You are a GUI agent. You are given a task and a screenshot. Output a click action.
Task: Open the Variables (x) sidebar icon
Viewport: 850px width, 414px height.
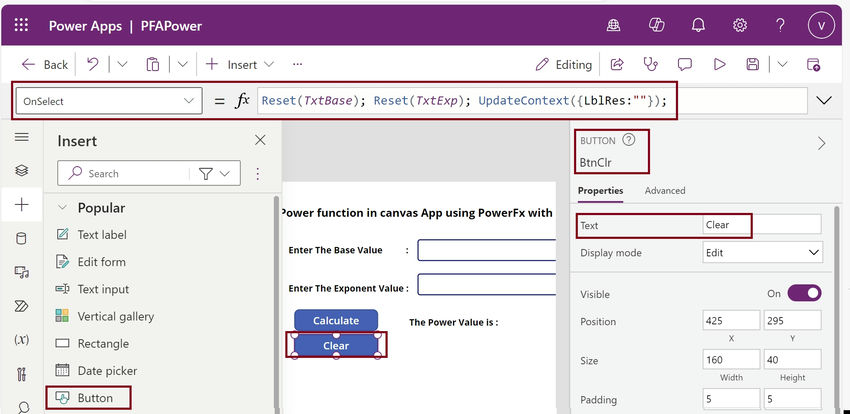[22, 340]
